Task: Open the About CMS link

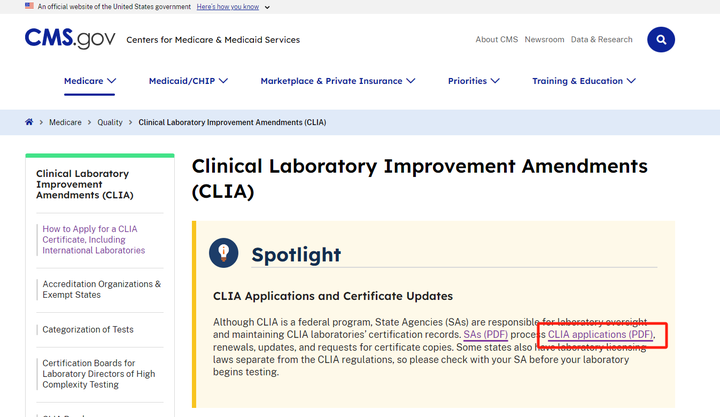Action: click(496, 39)
